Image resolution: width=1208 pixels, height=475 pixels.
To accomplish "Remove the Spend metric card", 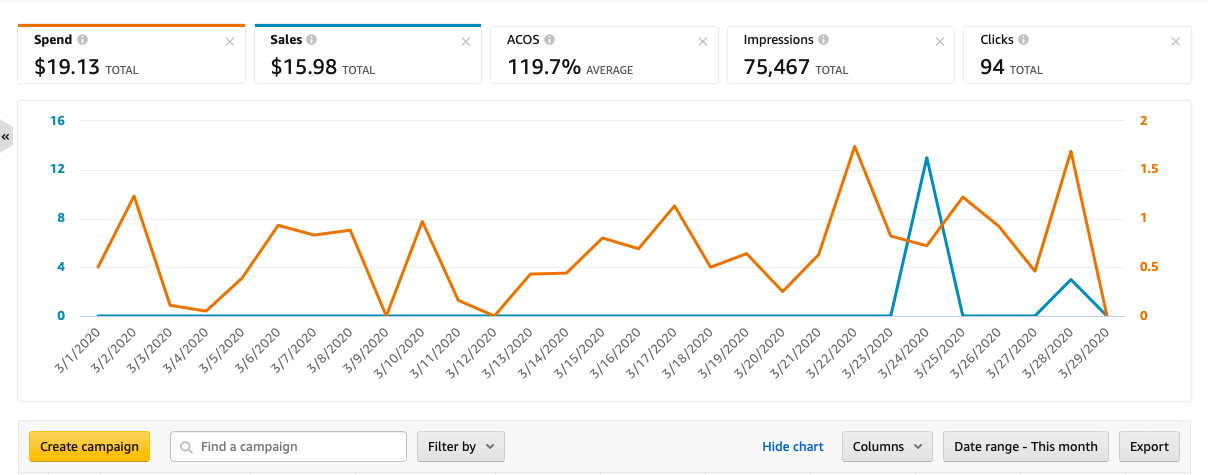I will coord(229,41).
